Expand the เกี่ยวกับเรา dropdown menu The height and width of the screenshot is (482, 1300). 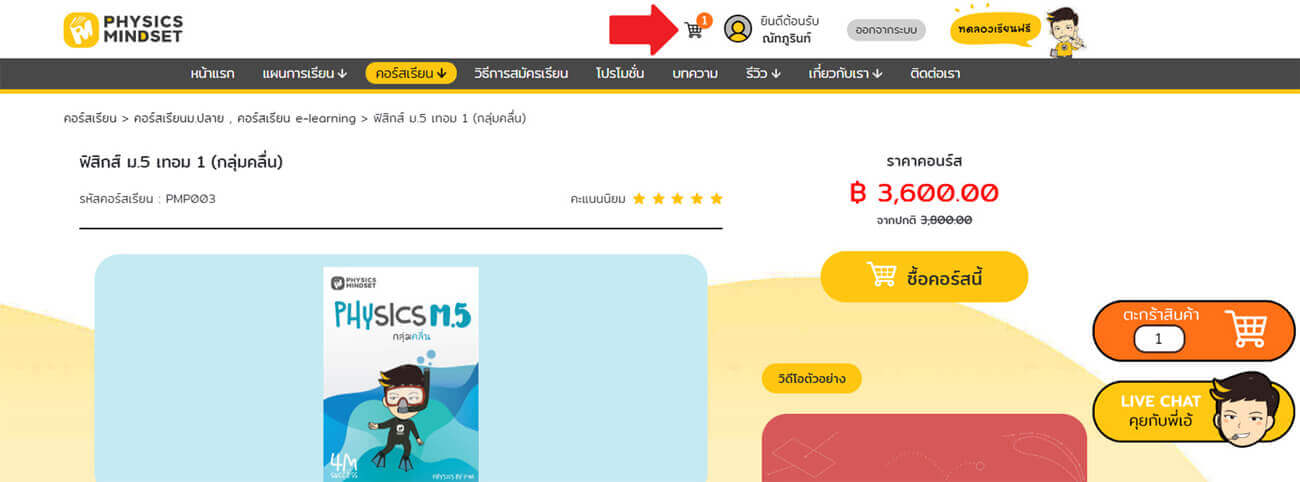[x=846, y=73]
